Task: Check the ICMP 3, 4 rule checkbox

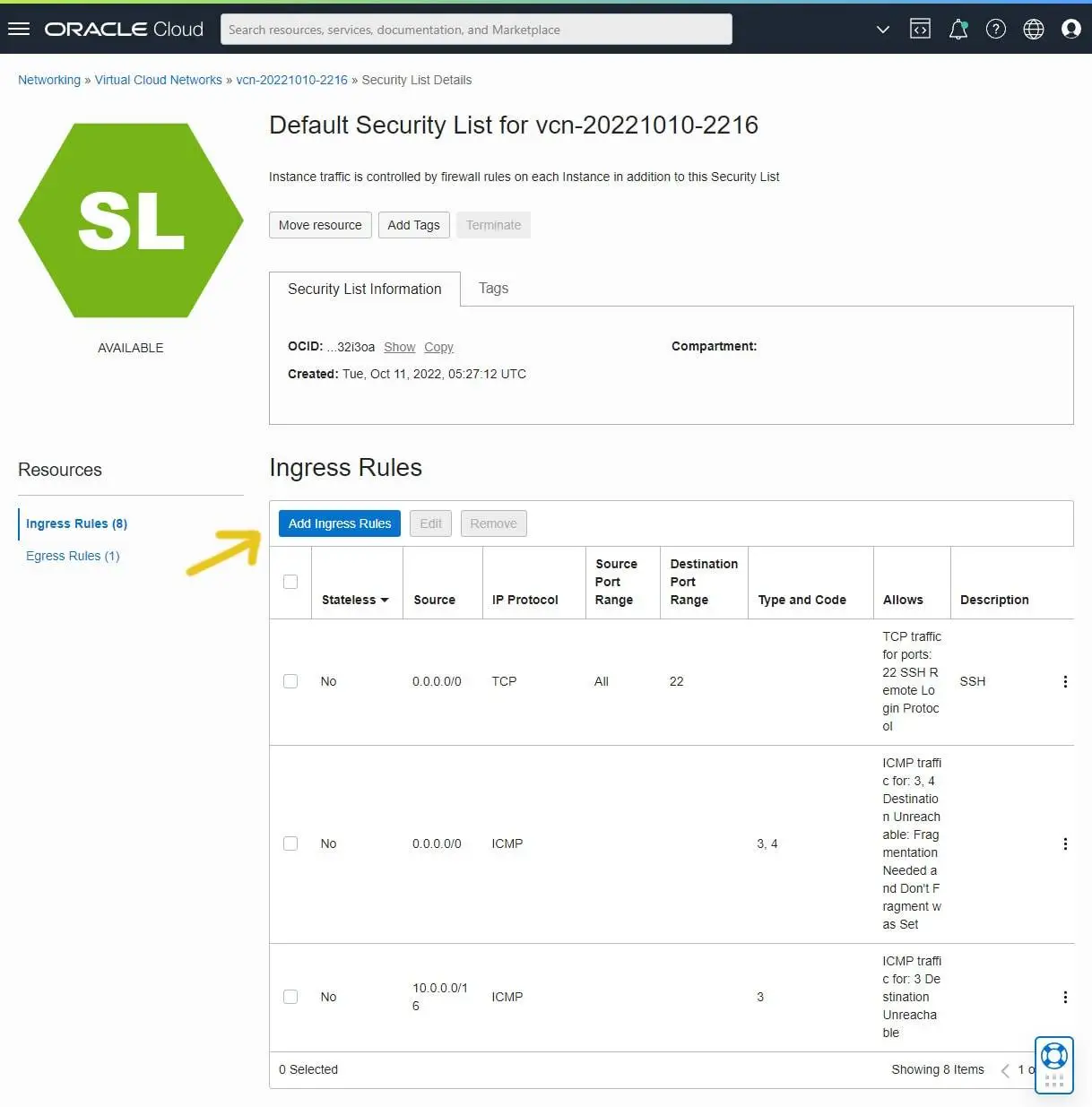Action: pos(290,843)
